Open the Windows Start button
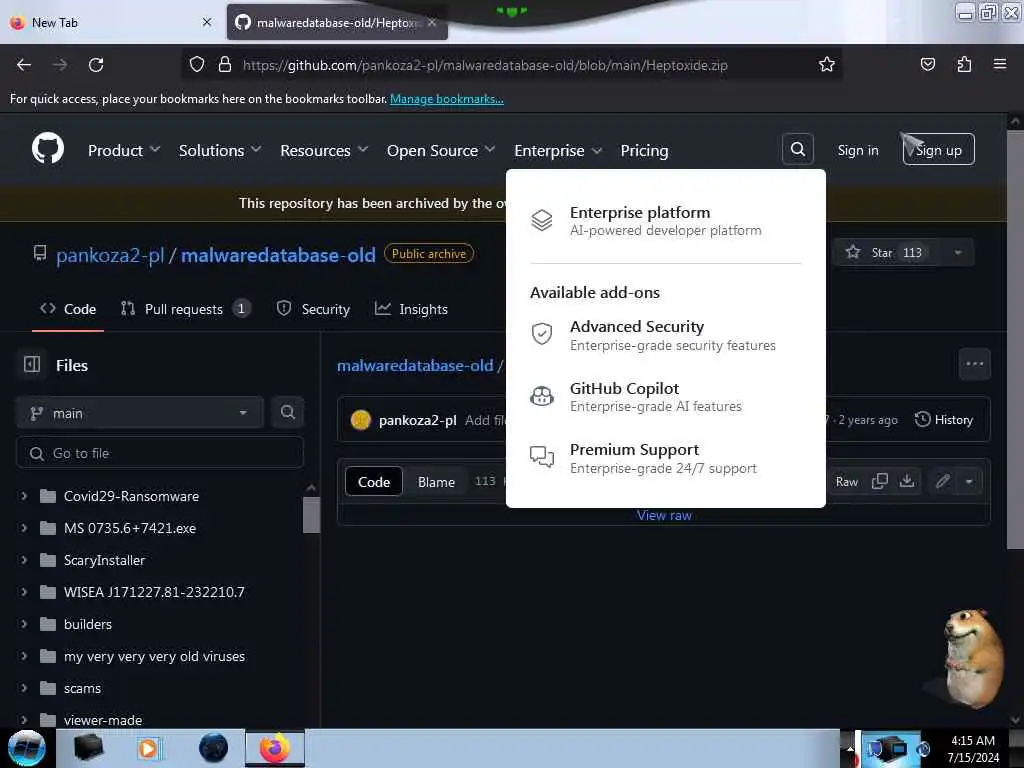This screenshot has height=768, width=1024. 27,748
